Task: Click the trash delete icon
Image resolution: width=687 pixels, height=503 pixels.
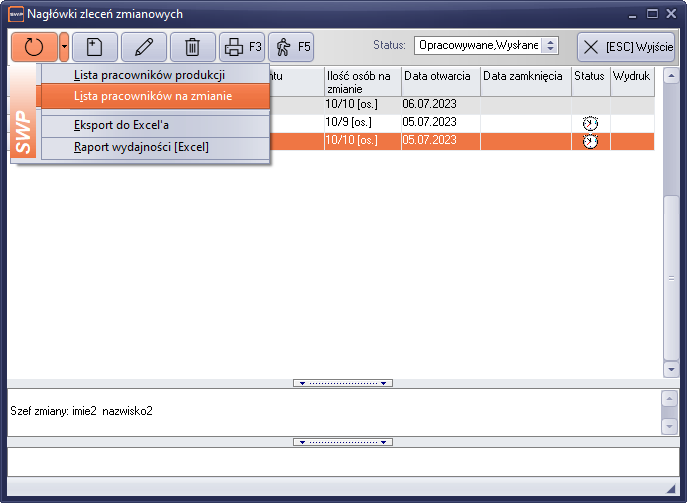Action: (192, 47)
